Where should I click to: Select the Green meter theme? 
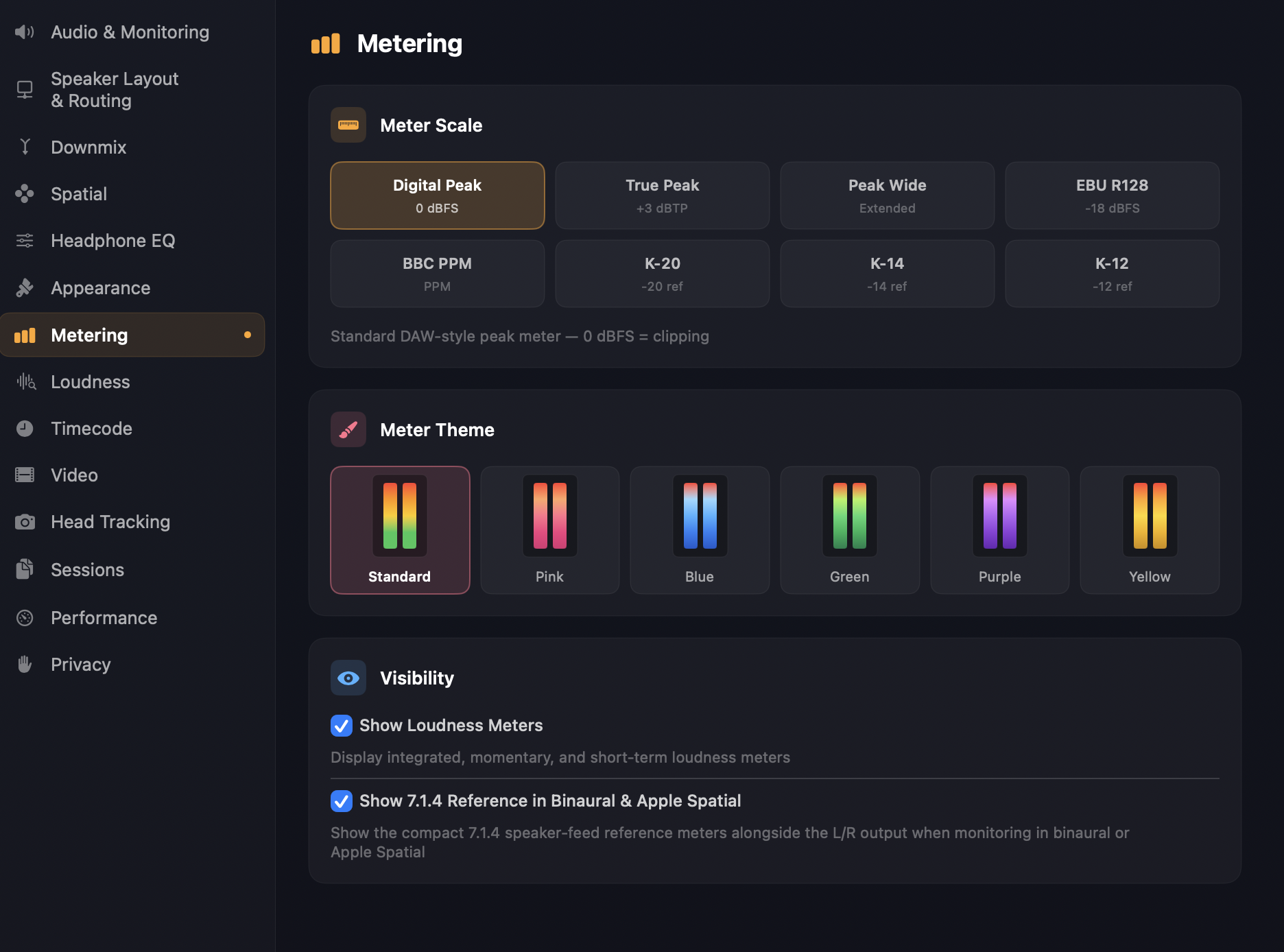pyautogui.click(x=850, y=530)
